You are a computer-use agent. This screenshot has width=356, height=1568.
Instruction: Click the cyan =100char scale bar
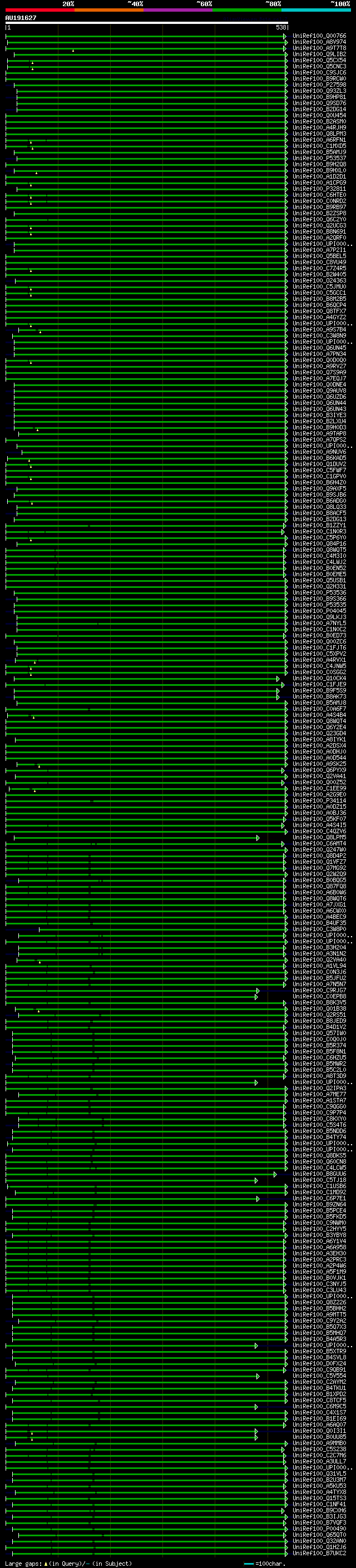[248, 1564]
